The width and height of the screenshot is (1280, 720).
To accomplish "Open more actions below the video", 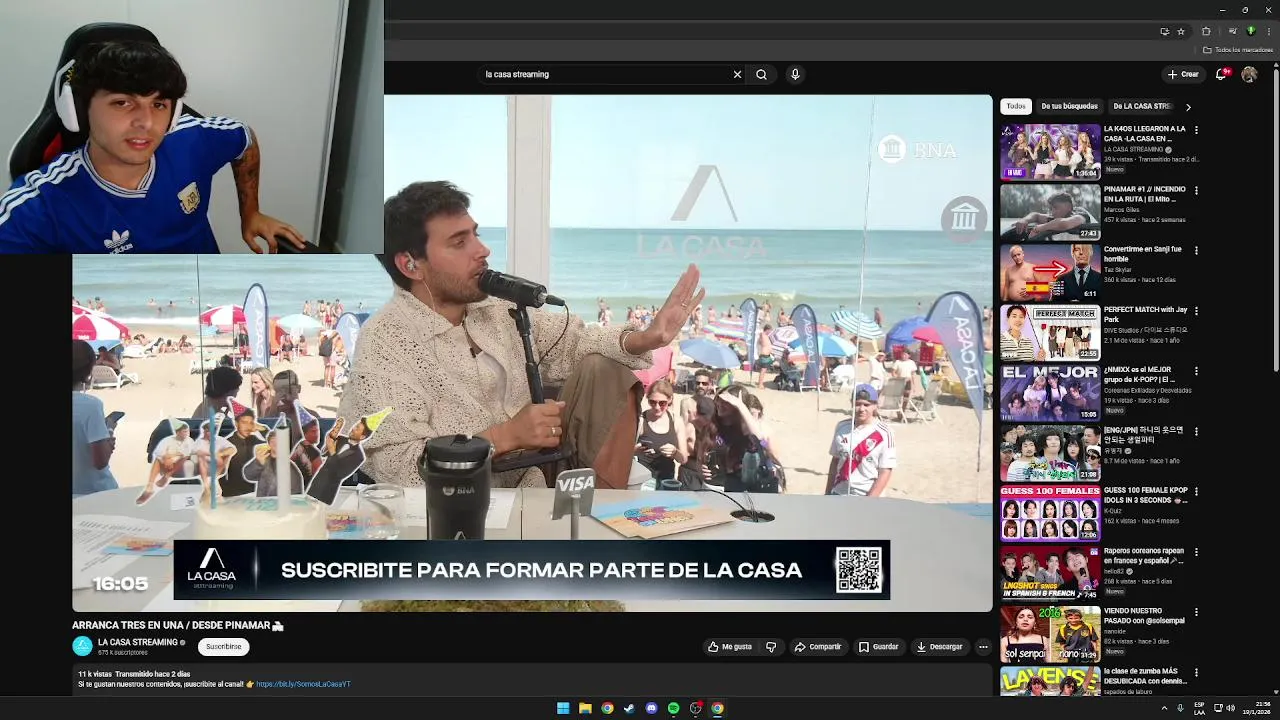I will coord(983,647).
